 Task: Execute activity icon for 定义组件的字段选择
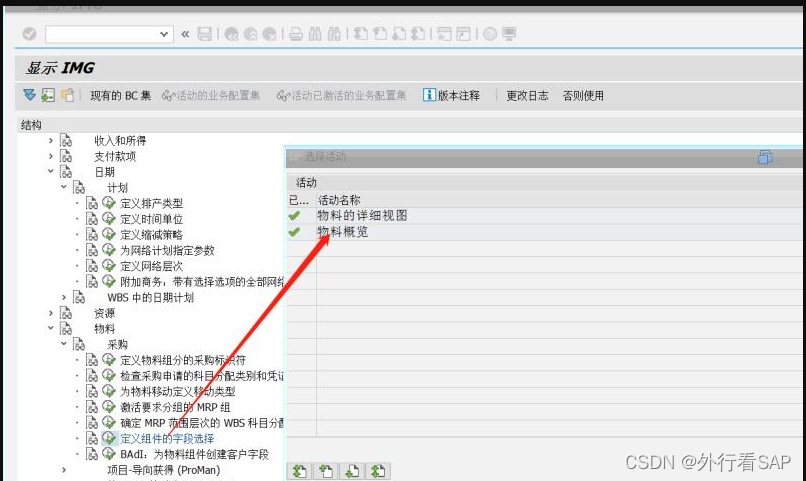[x=108, y=438]
